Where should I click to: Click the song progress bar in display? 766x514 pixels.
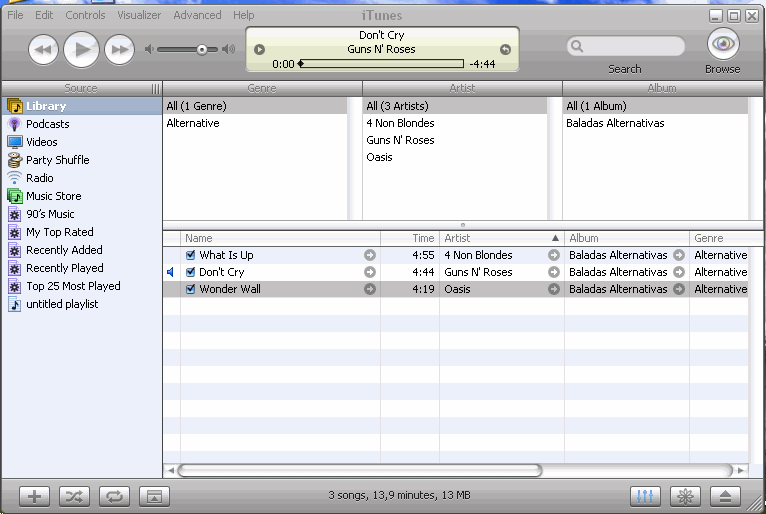click(381, 64)
